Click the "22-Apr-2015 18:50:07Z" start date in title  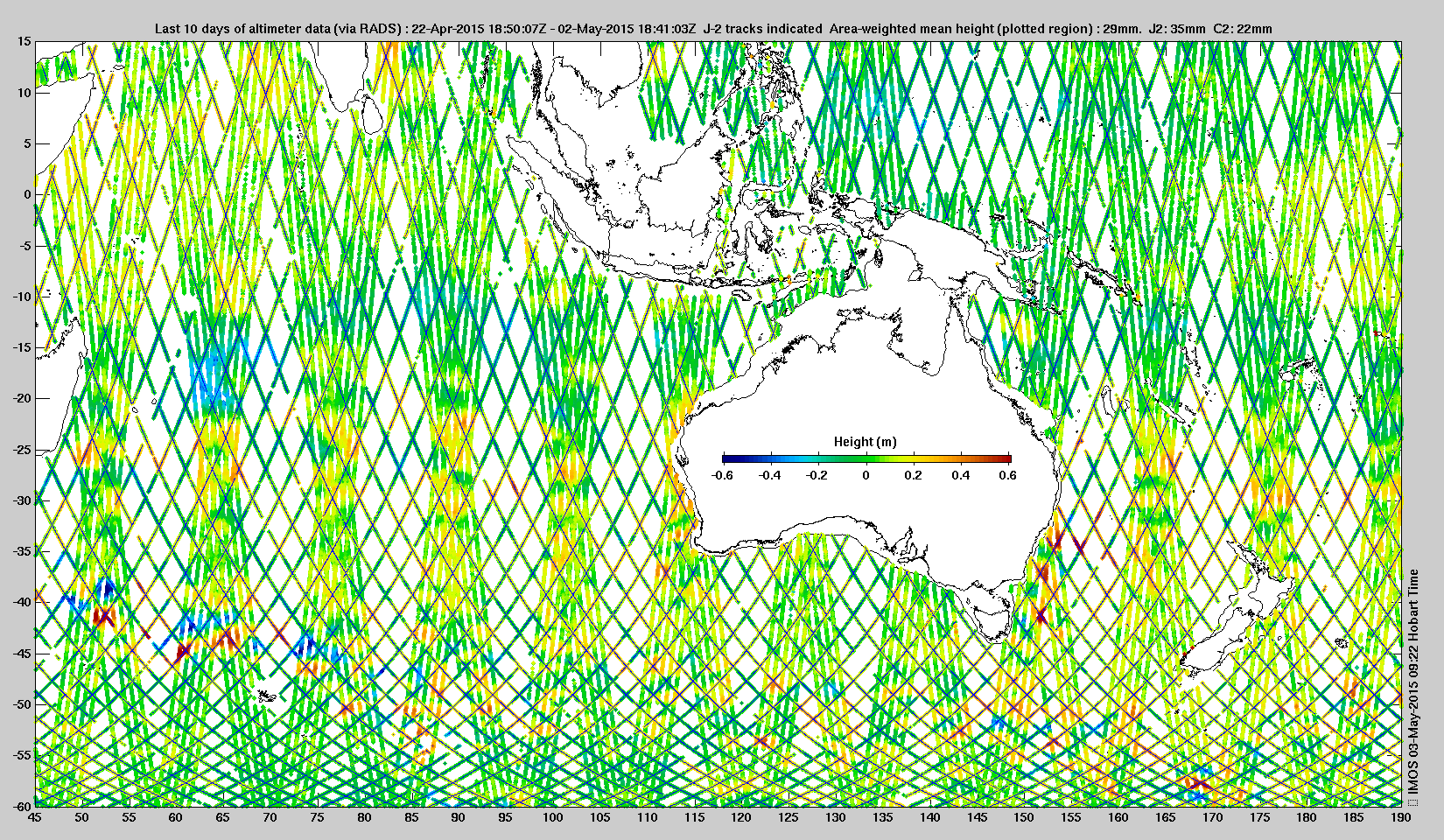click(480, 29)
